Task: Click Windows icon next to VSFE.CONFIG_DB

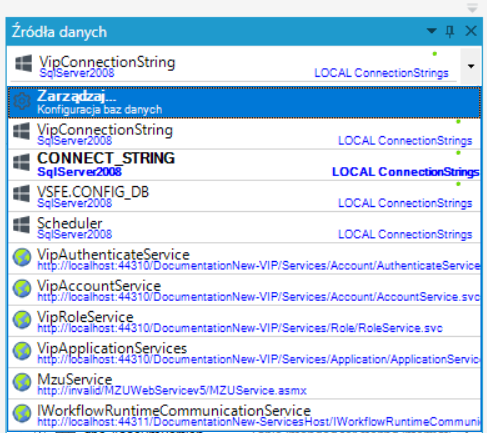Action: point(21,194)
